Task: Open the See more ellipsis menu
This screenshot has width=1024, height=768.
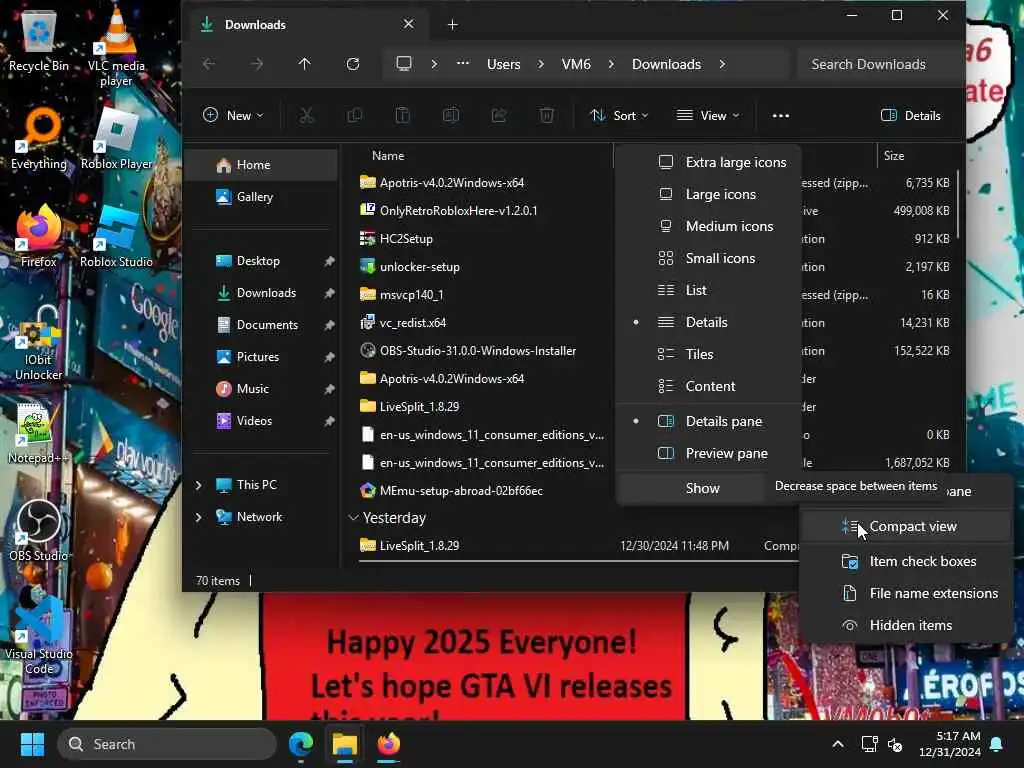Action: pyautogui.click(x=780, y=116)
